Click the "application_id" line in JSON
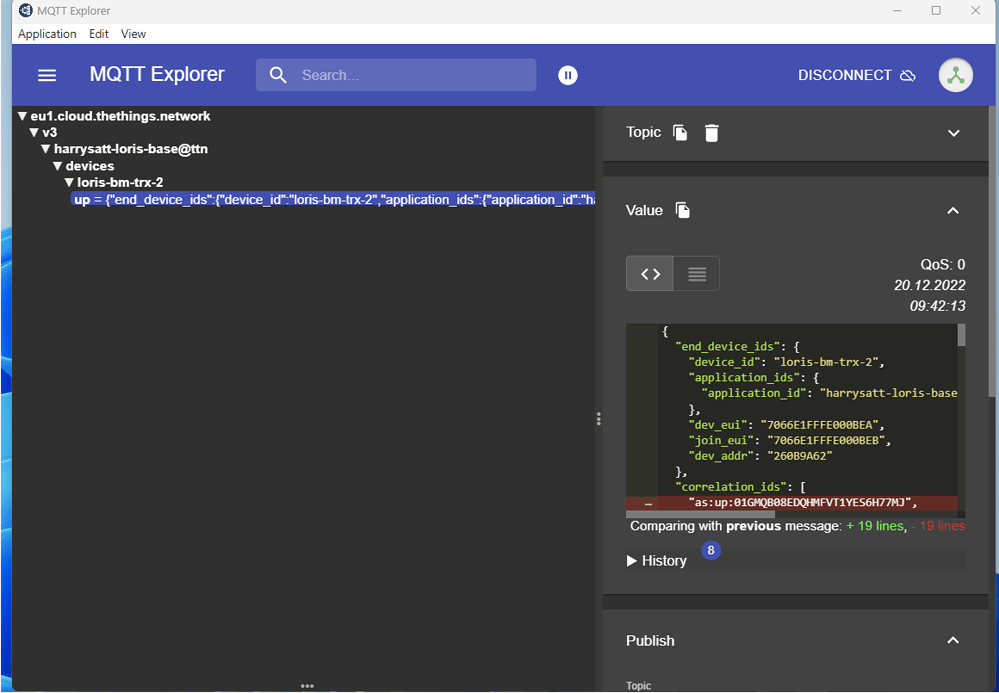 click(829, 393)
